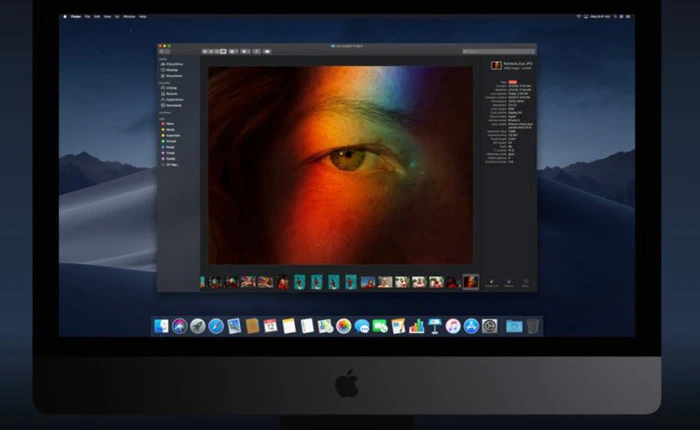
Task: Click the Finder search field
Action: point(498,51)
